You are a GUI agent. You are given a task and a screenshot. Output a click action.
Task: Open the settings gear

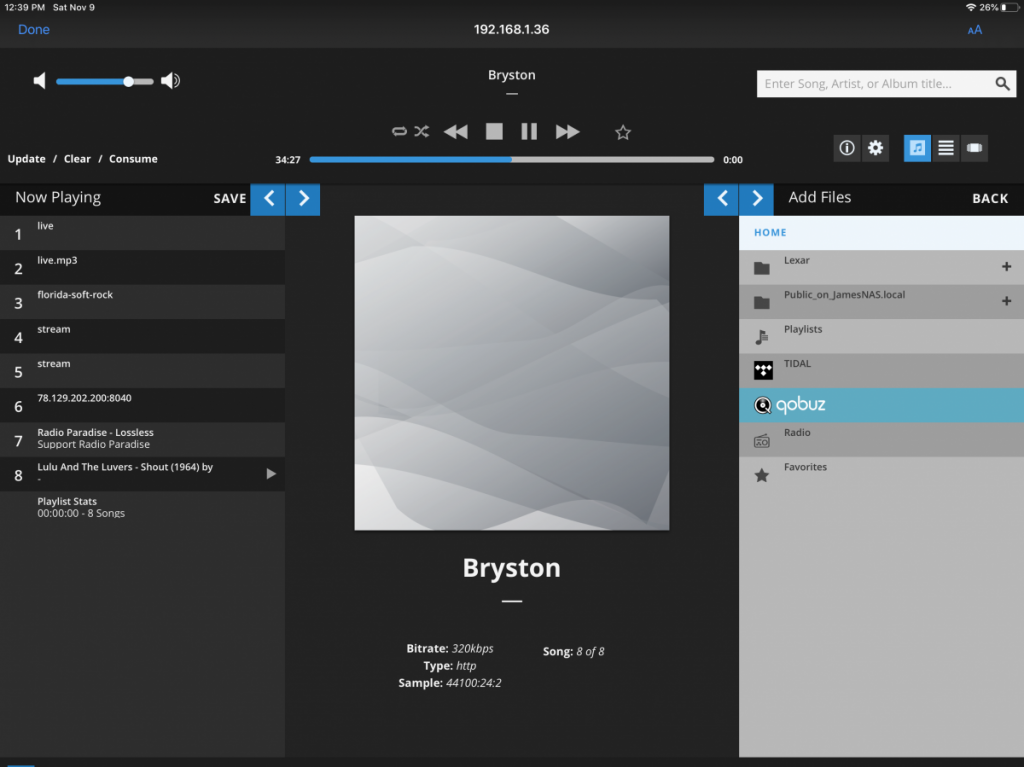pos(876,148)
